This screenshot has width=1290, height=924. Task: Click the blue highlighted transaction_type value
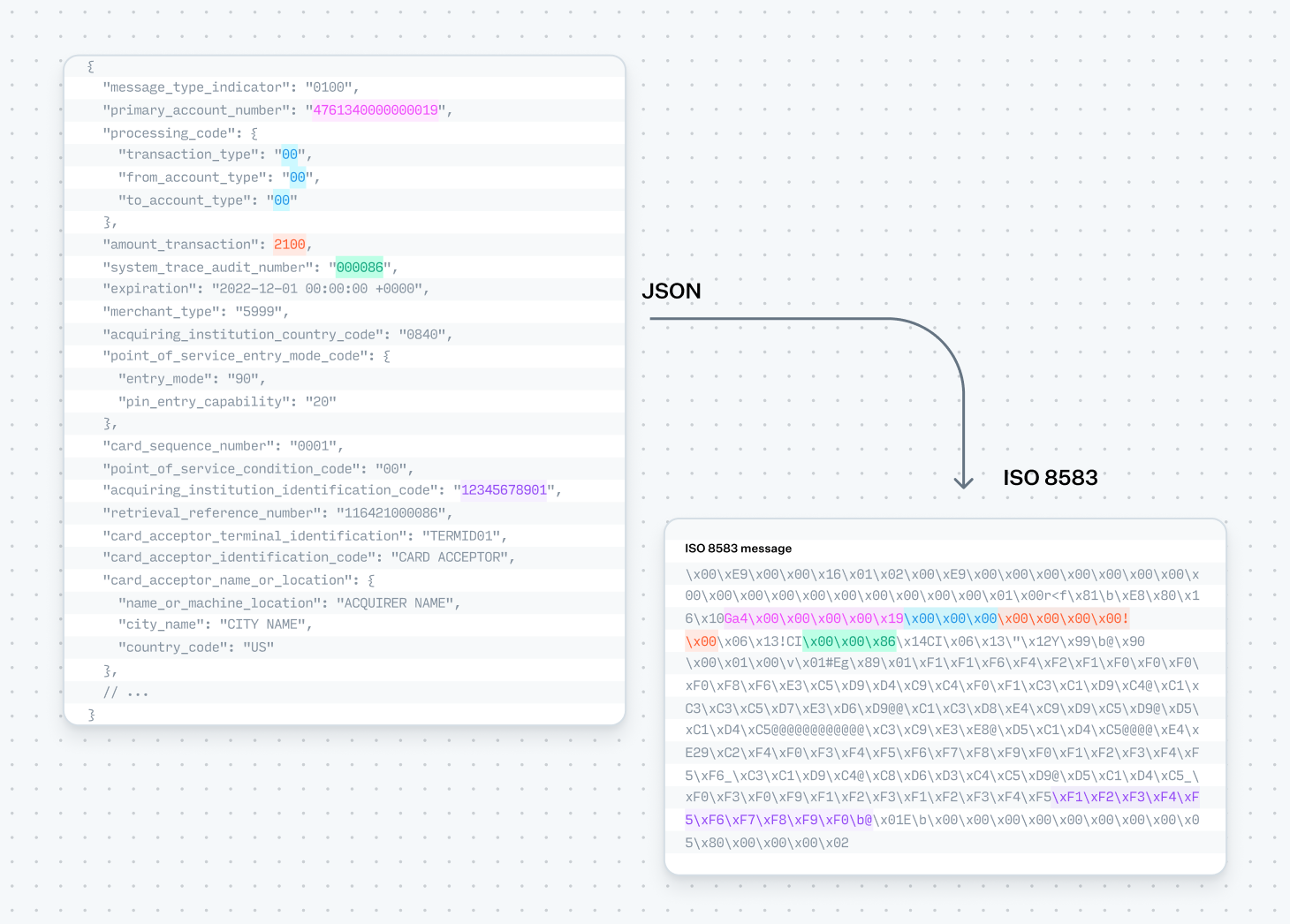pos(290,155)
